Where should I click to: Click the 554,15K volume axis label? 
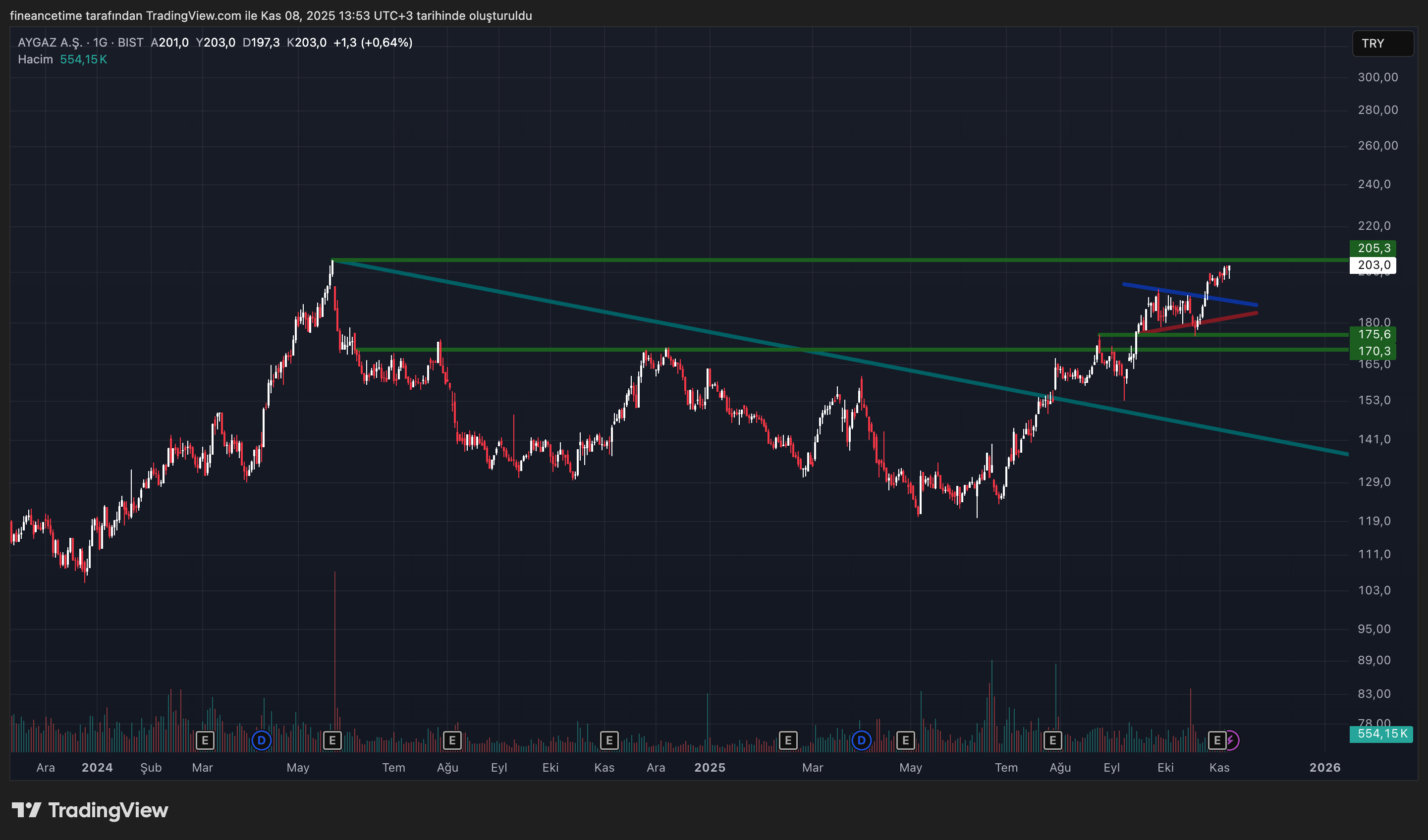pyautogui.click(x=1381, y=734)
